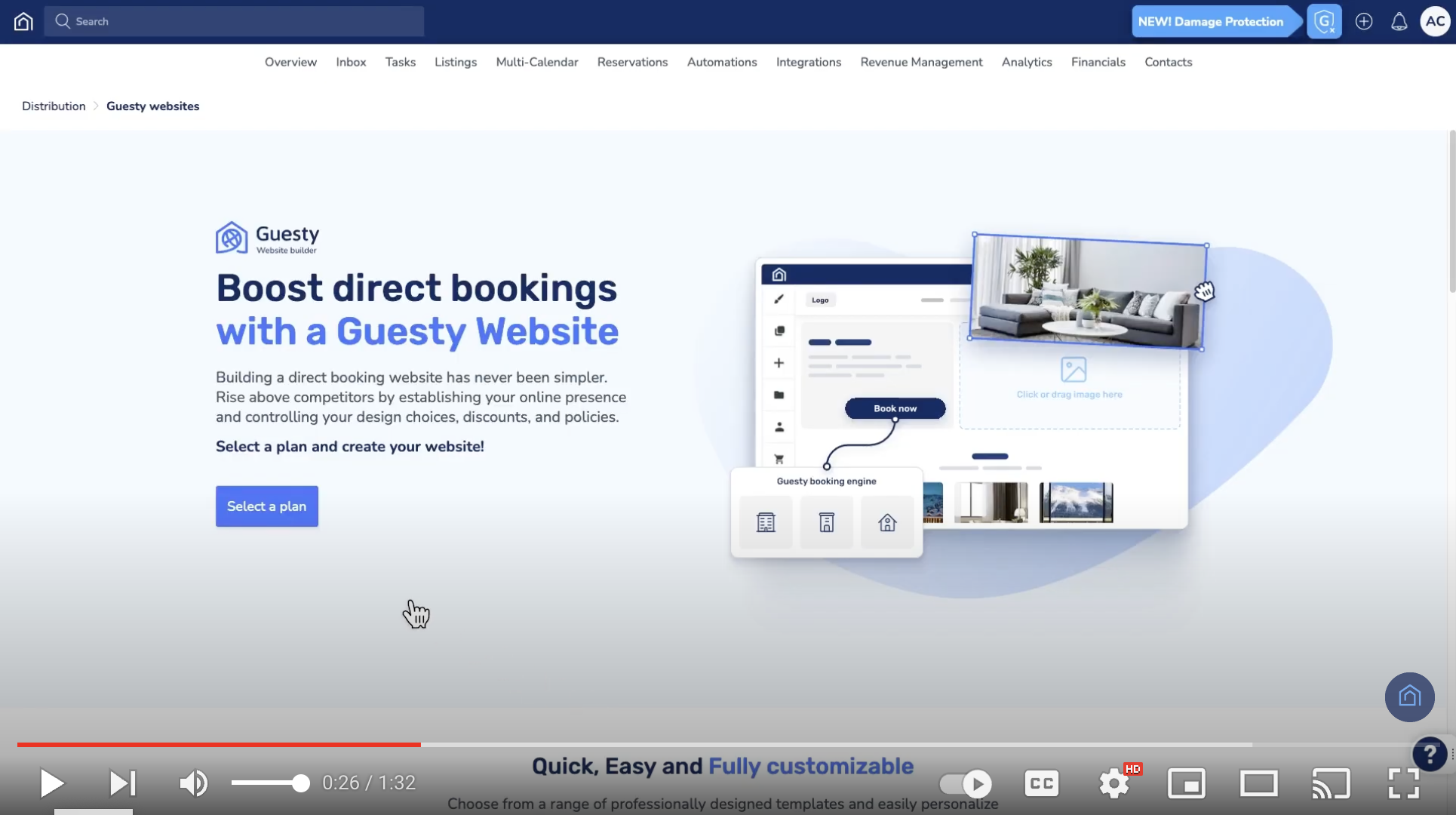Viewport: 1456px width, 815px height.
Task: Open the AC account avatar
Action: coord(1434,21)
